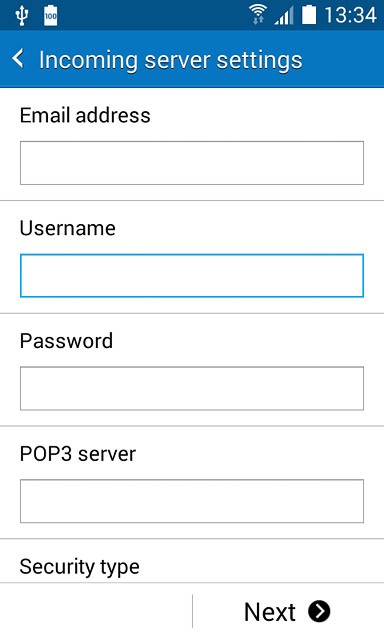This screenshot has width=384, height=640.
Task: Tap the Wi-Fi signal status icon
Action: tap(258, 15)
